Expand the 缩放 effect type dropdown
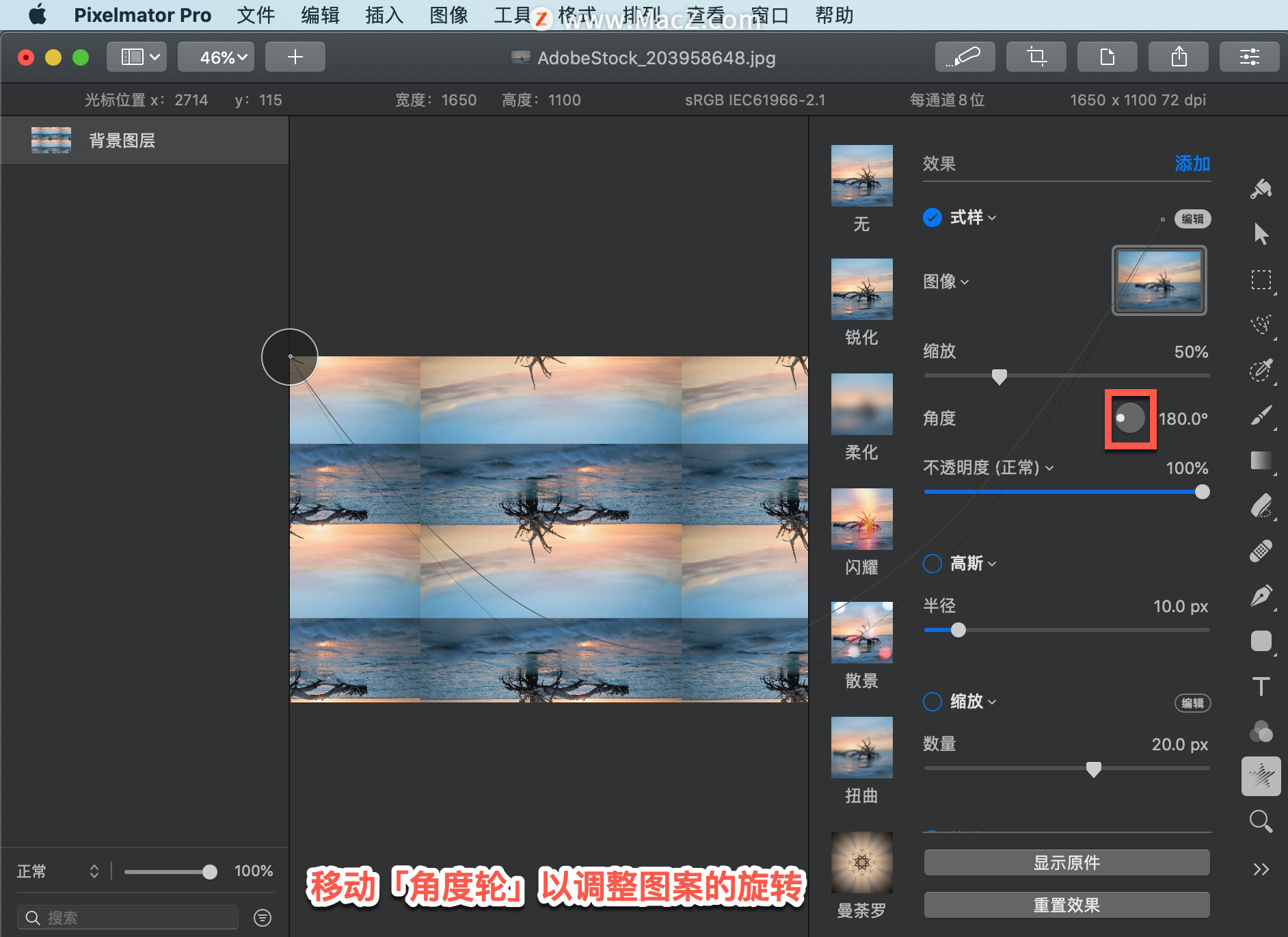1288x937 pixels. pos(973,702)
